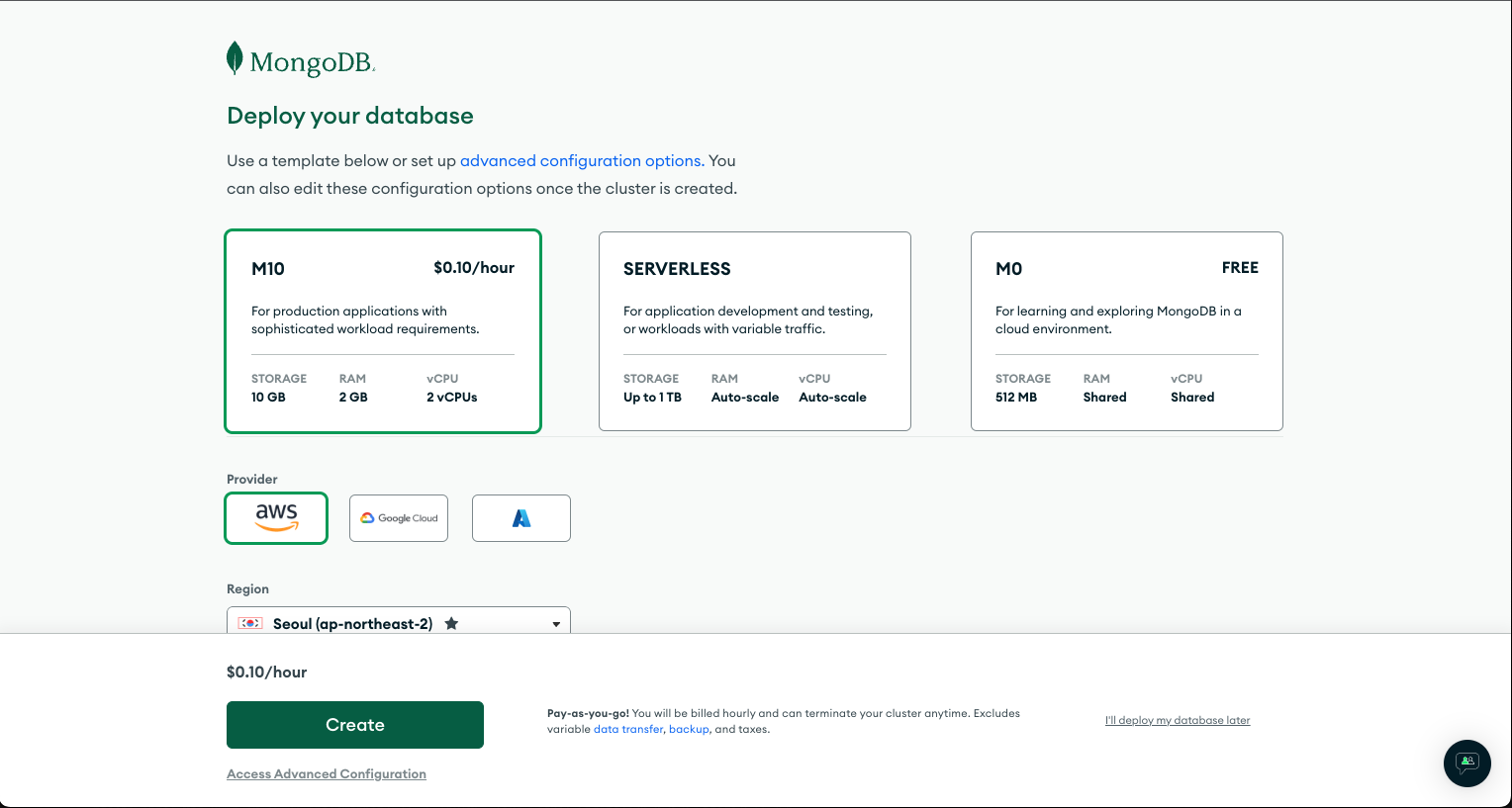The height and width of the screenshot is (808, 1512).
Task: Pick the Azure provider tile
Action: point(521,518)
